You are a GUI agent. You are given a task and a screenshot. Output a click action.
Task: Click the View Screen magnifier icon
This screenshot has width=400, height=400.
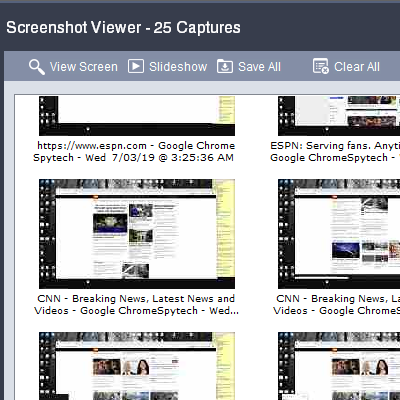coord(37,67)
